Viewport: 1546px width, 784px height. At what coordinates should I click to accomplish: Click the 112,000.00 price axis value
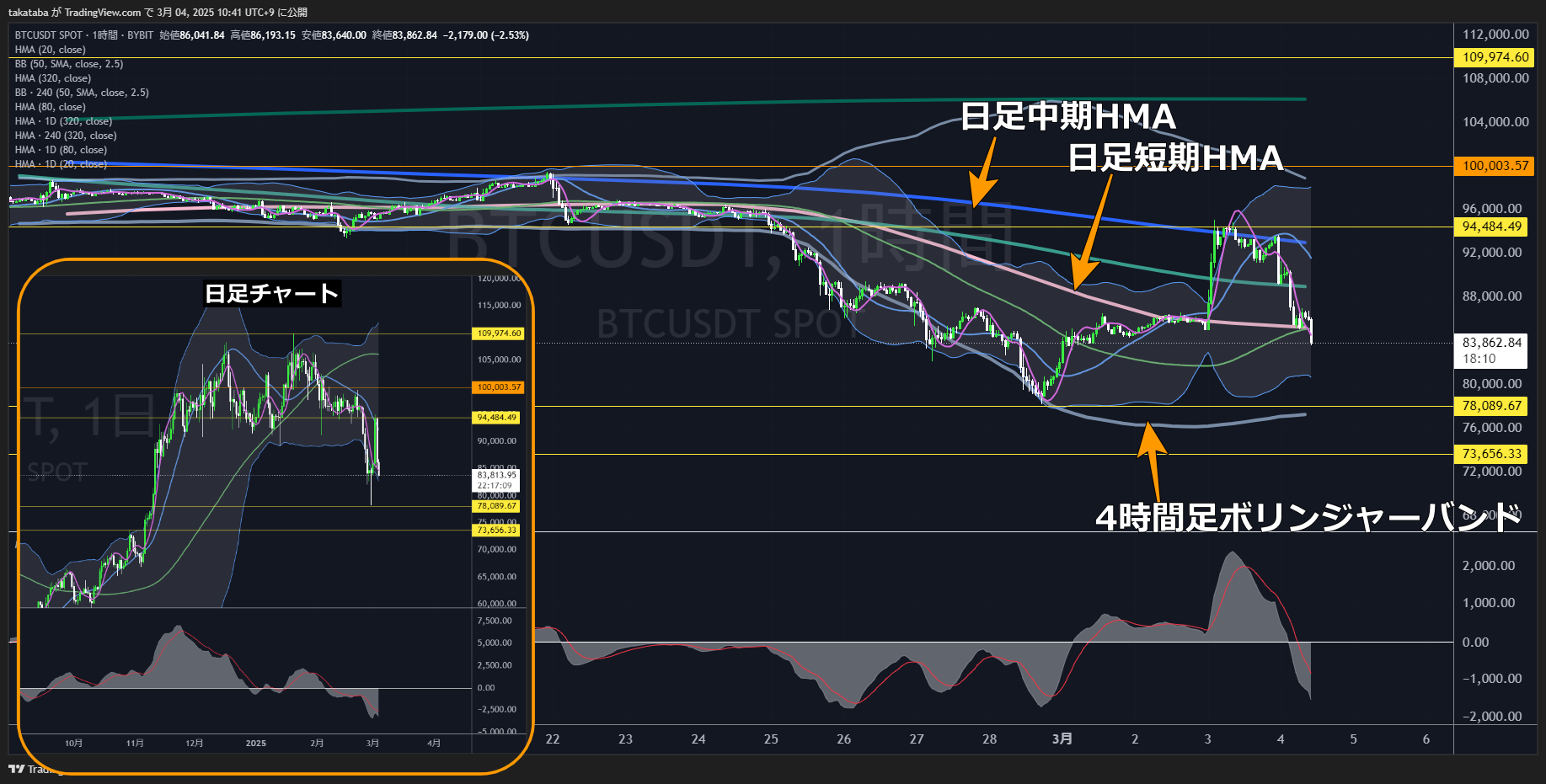click(x=1495, y=35)
